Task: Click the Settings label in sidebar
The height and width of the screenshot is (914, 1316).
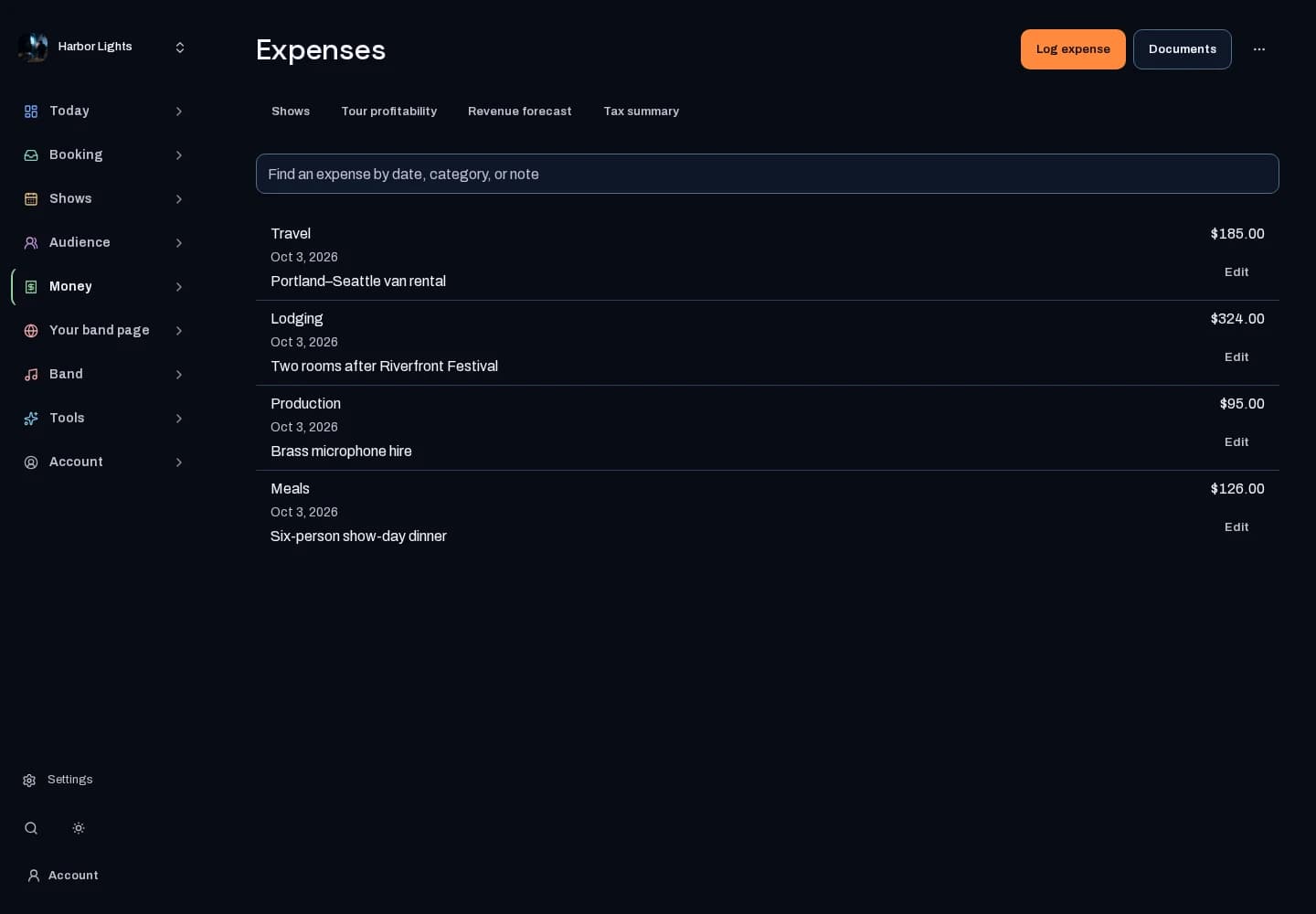Action: [70, 780]
